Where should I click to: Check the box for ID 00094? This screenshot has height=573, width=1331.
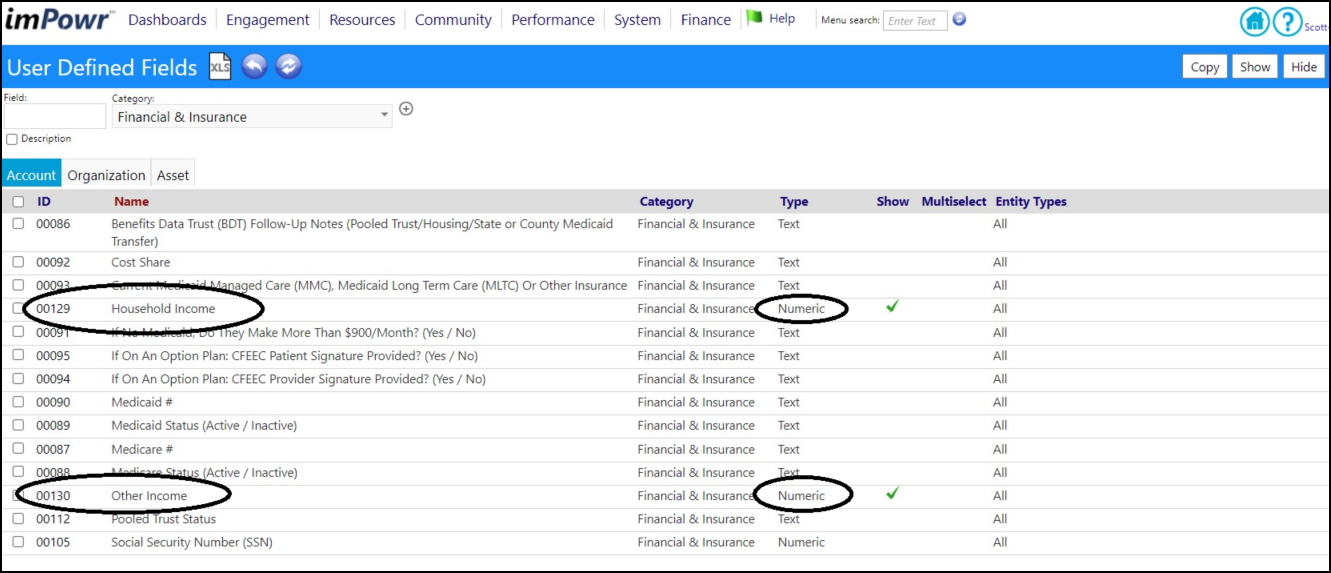point(18,379)
